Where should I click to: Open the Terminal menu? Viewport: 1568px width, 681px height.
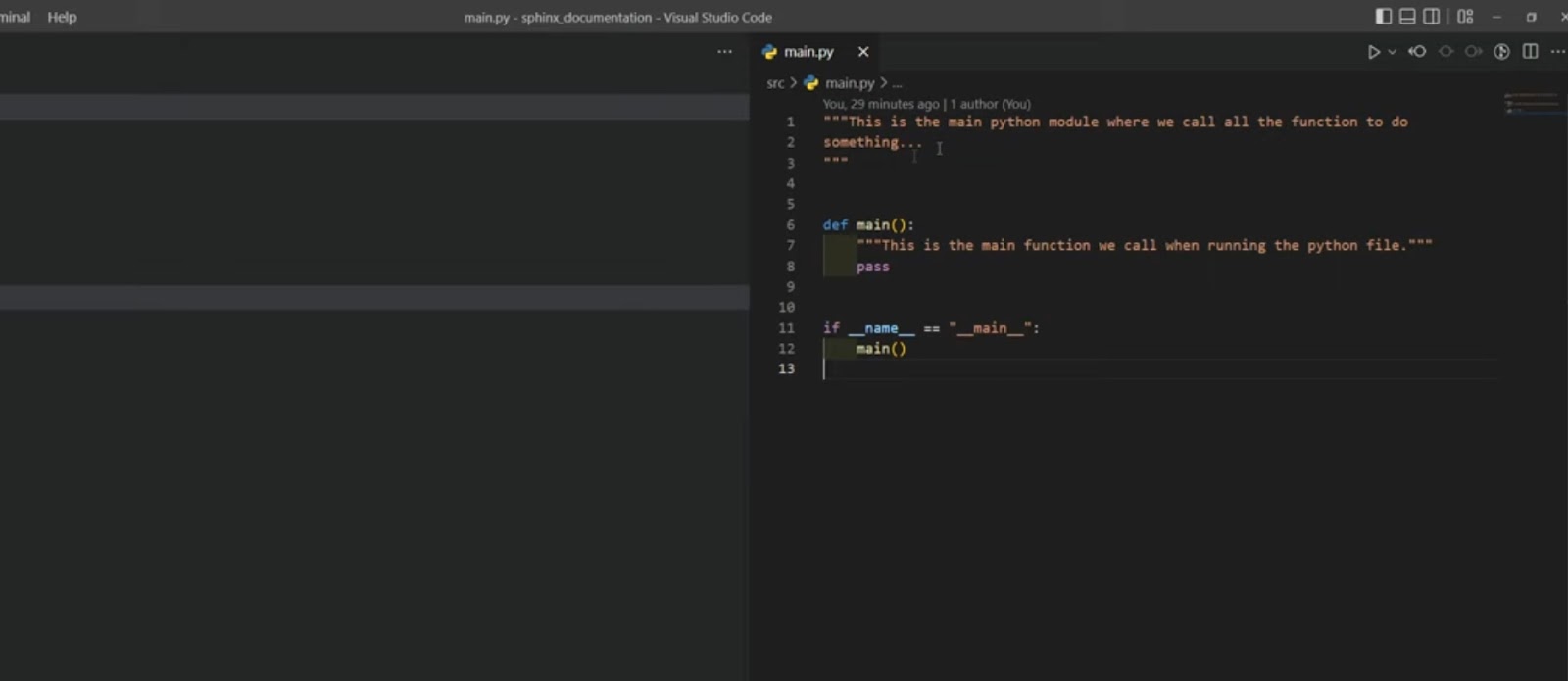point(14,17)
